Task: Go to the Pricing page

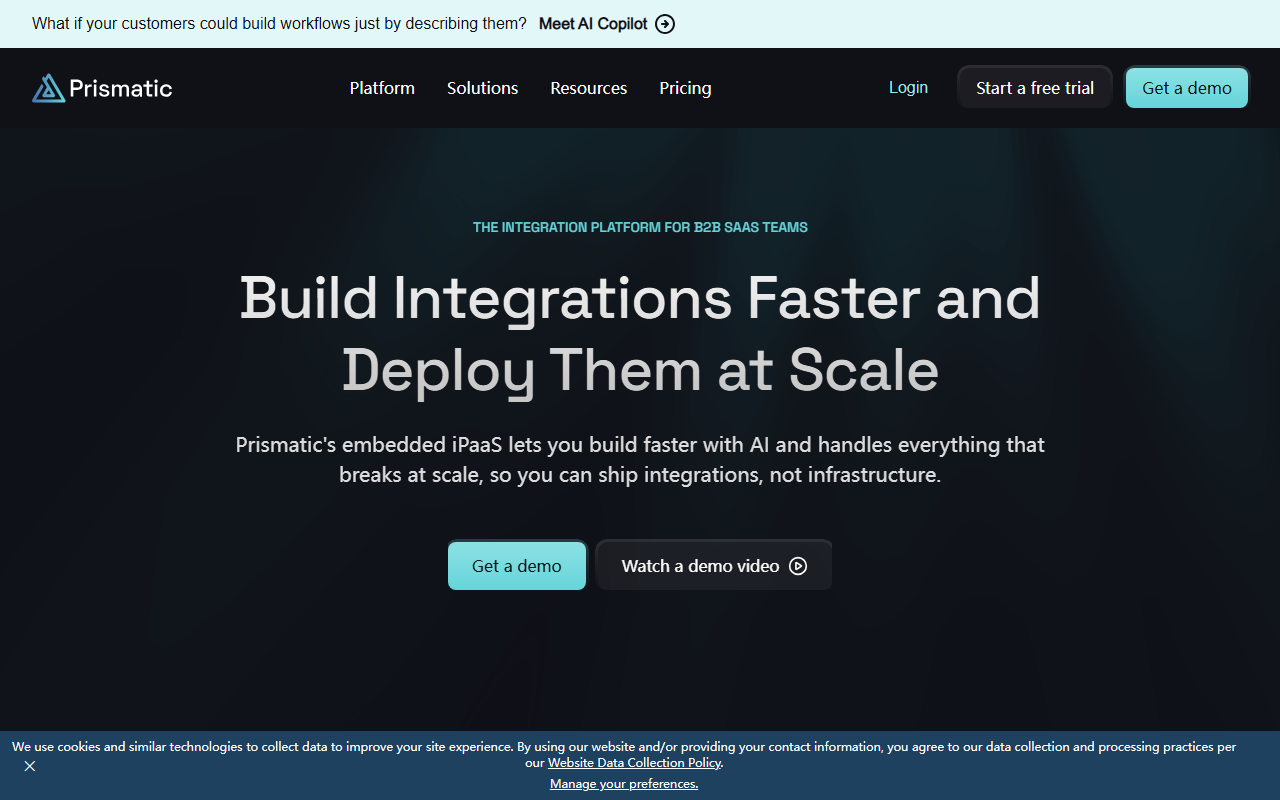Action: (x=685, y=88)
